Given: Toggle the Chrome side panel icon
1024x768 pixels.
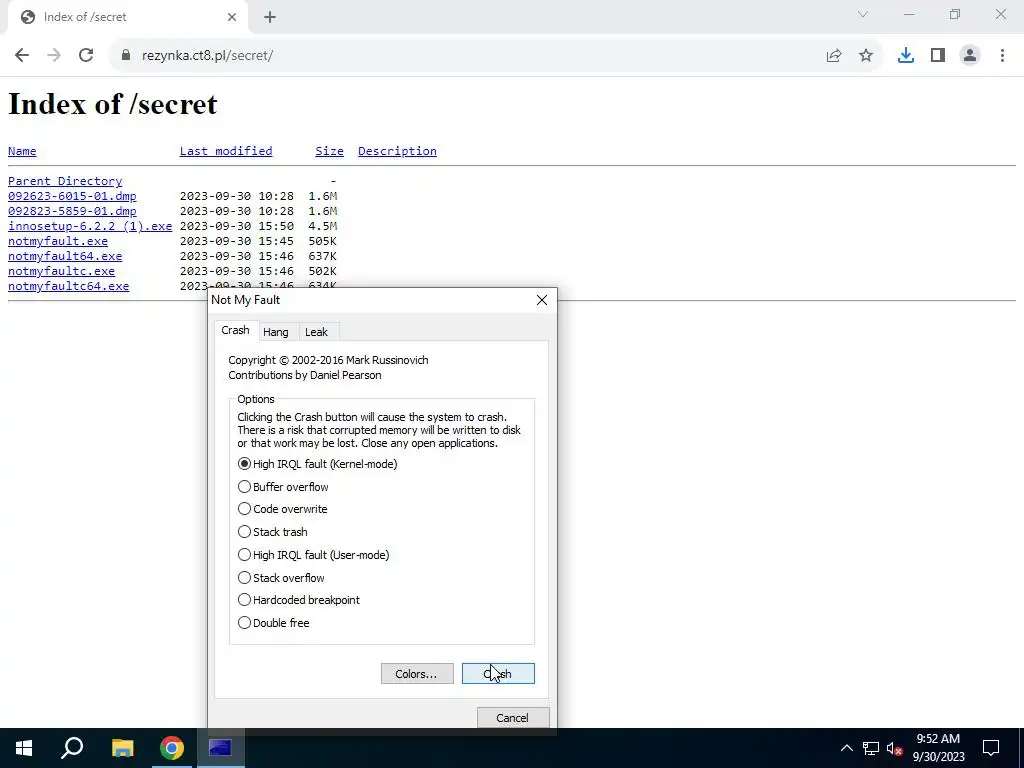Looking at the screenshot, I should click(x=938, y=56).
